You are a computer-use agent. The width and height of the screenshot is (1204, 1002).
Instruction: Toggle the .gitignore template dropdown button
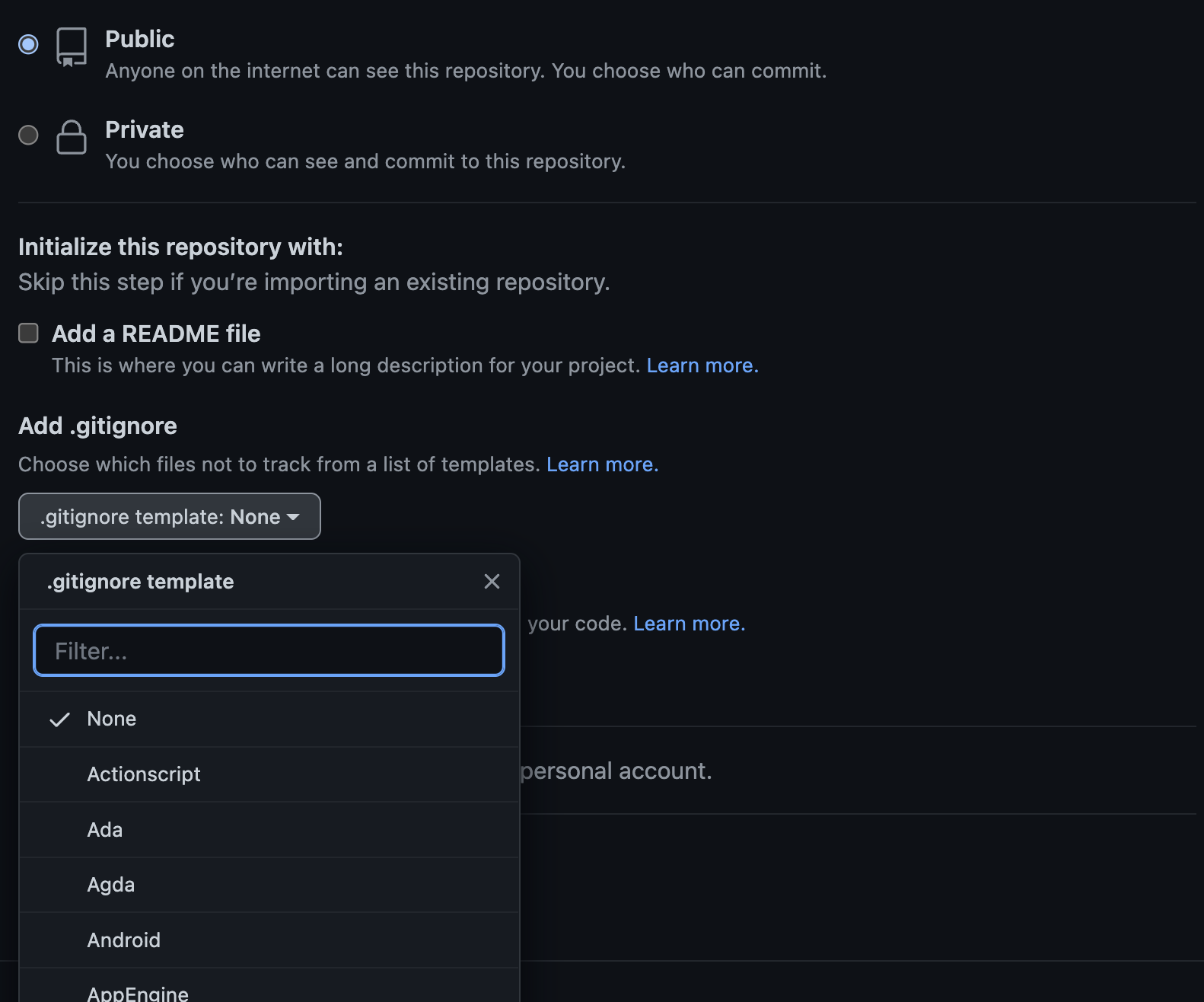pyautogui.click(x=169, y=516)
